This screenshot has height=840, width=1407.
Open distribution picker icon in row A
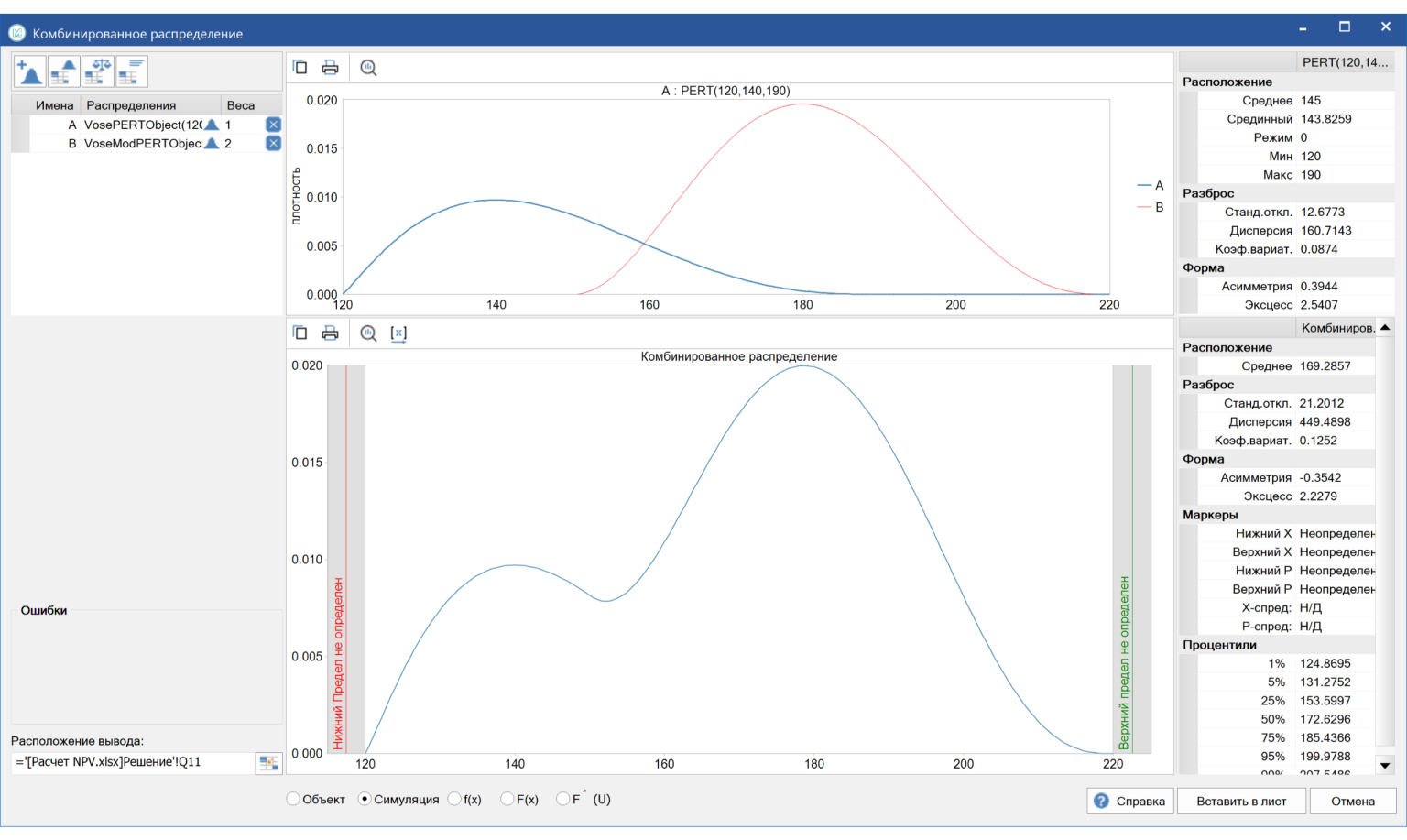(212, 125)
